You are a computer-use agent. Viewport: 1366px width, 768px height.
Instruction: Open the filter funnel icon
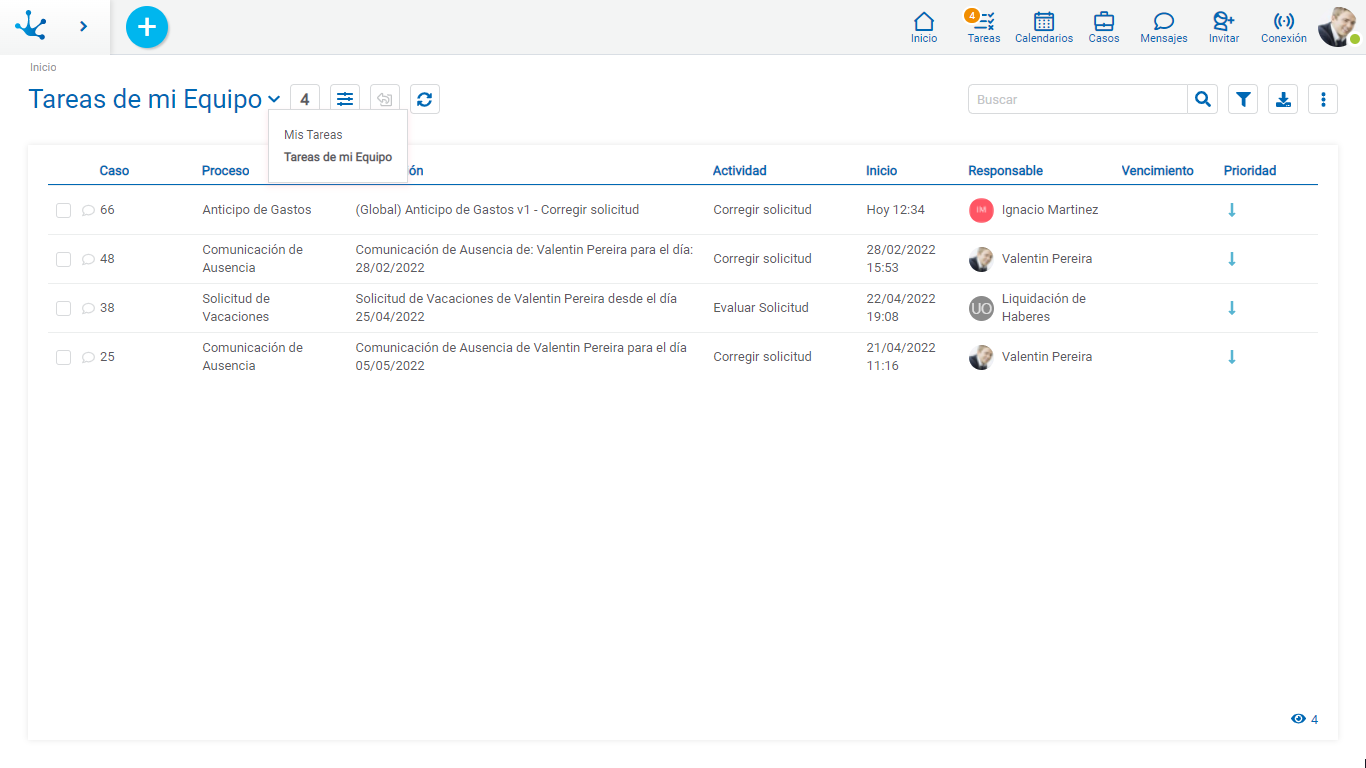tap(1243, 99)
